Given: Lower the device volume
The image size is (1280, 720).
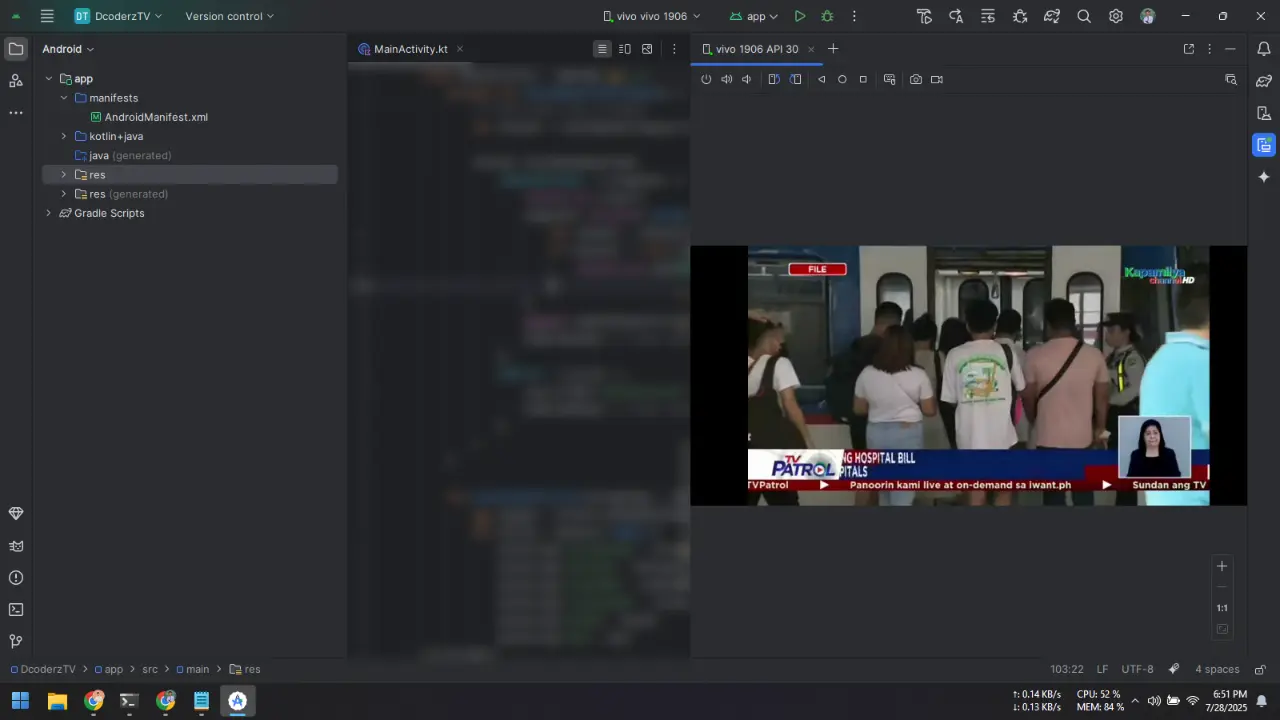Looking at the screenshot, I should click(747, 79).
